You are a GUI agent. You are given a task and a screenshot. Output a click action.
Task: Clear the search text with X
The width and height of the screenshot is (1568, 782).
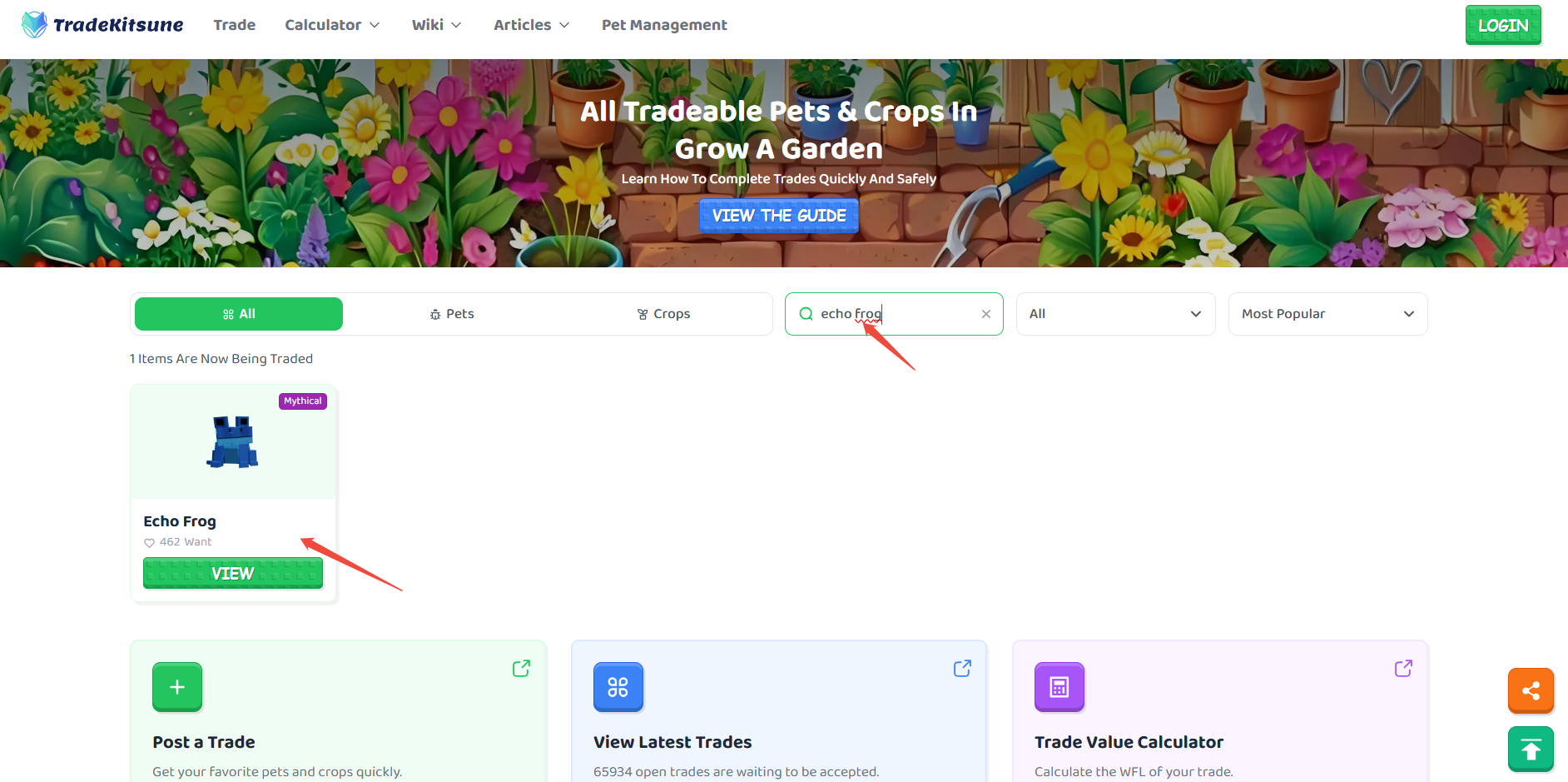986,314
